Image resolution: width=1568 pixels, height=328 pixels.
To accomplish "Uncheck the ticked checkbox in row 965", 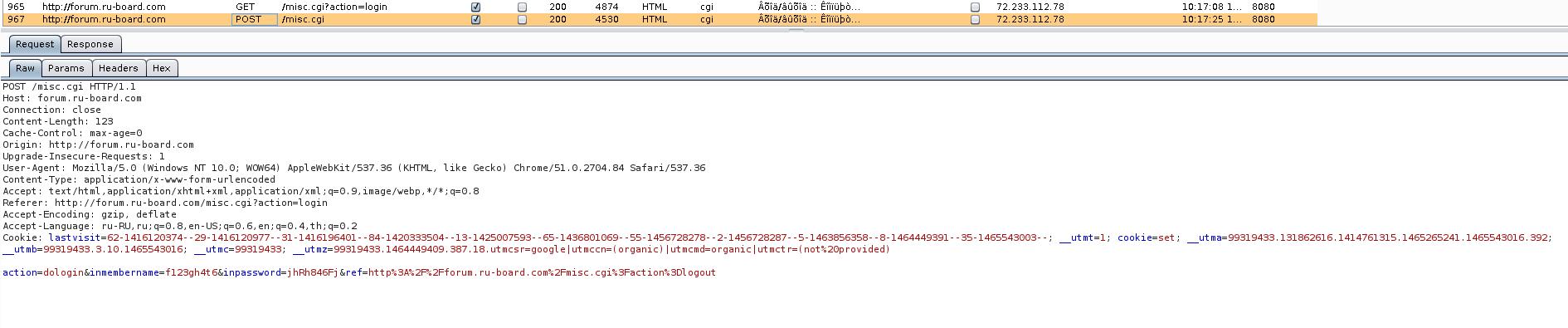I will click(475, 7).
